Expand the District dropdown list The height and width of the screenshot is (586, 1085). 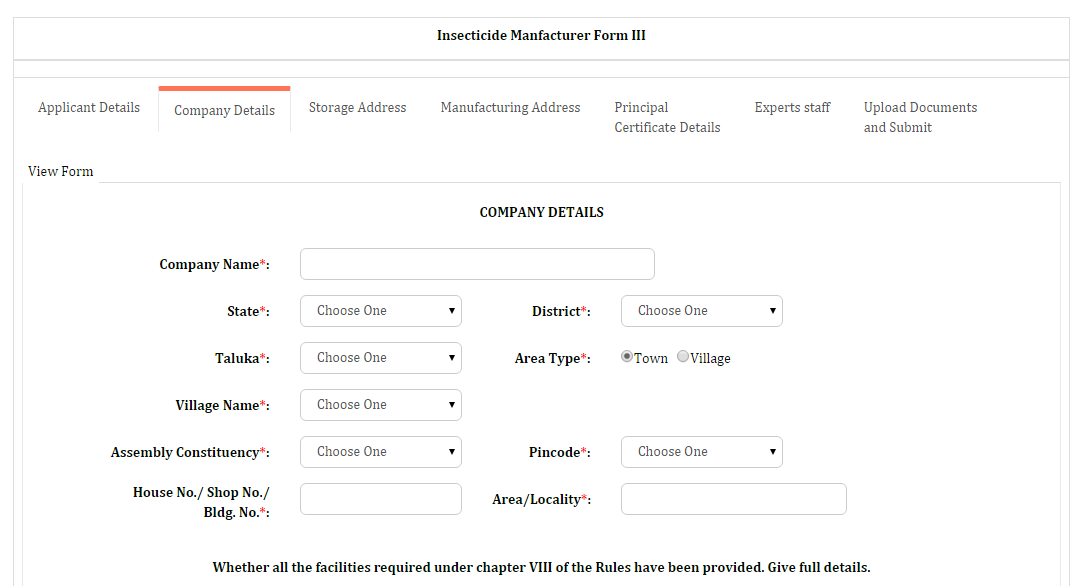pos(702,311)
